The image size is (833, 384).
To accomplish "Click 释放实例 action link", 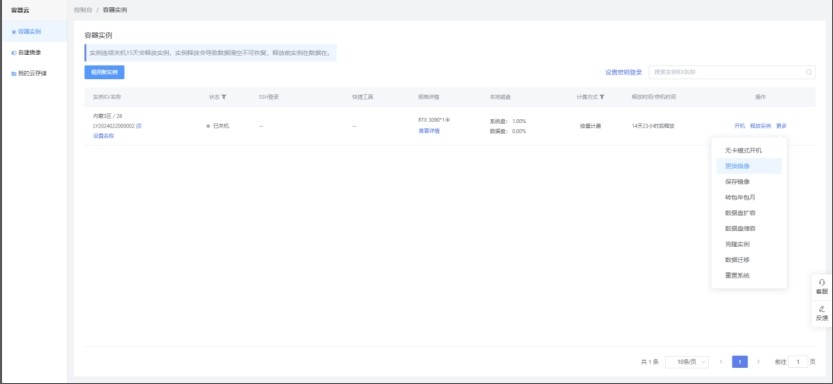I will pyautogui.click(x=760, y=126).
